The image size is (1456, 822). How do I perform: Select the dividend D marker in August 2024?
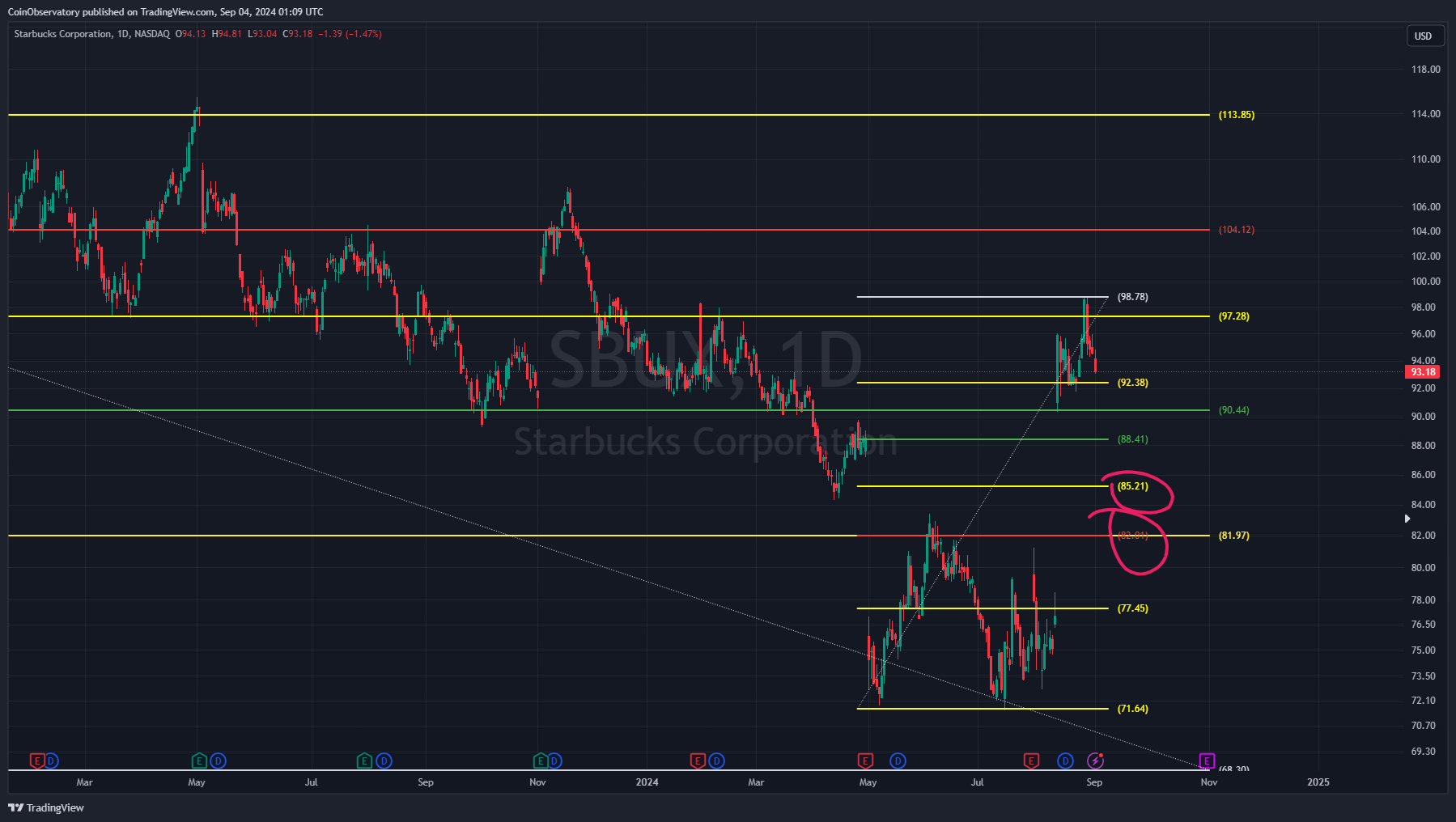pos(1065,761)
